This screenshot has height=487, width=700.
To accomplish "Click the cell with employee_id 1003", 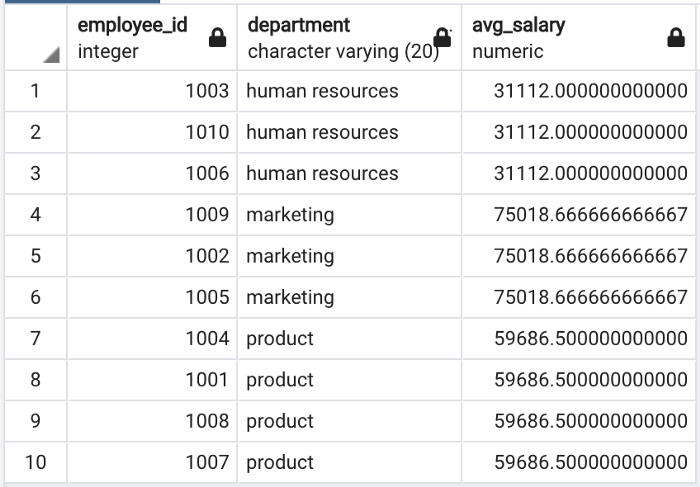I will (x=152, y=91).
